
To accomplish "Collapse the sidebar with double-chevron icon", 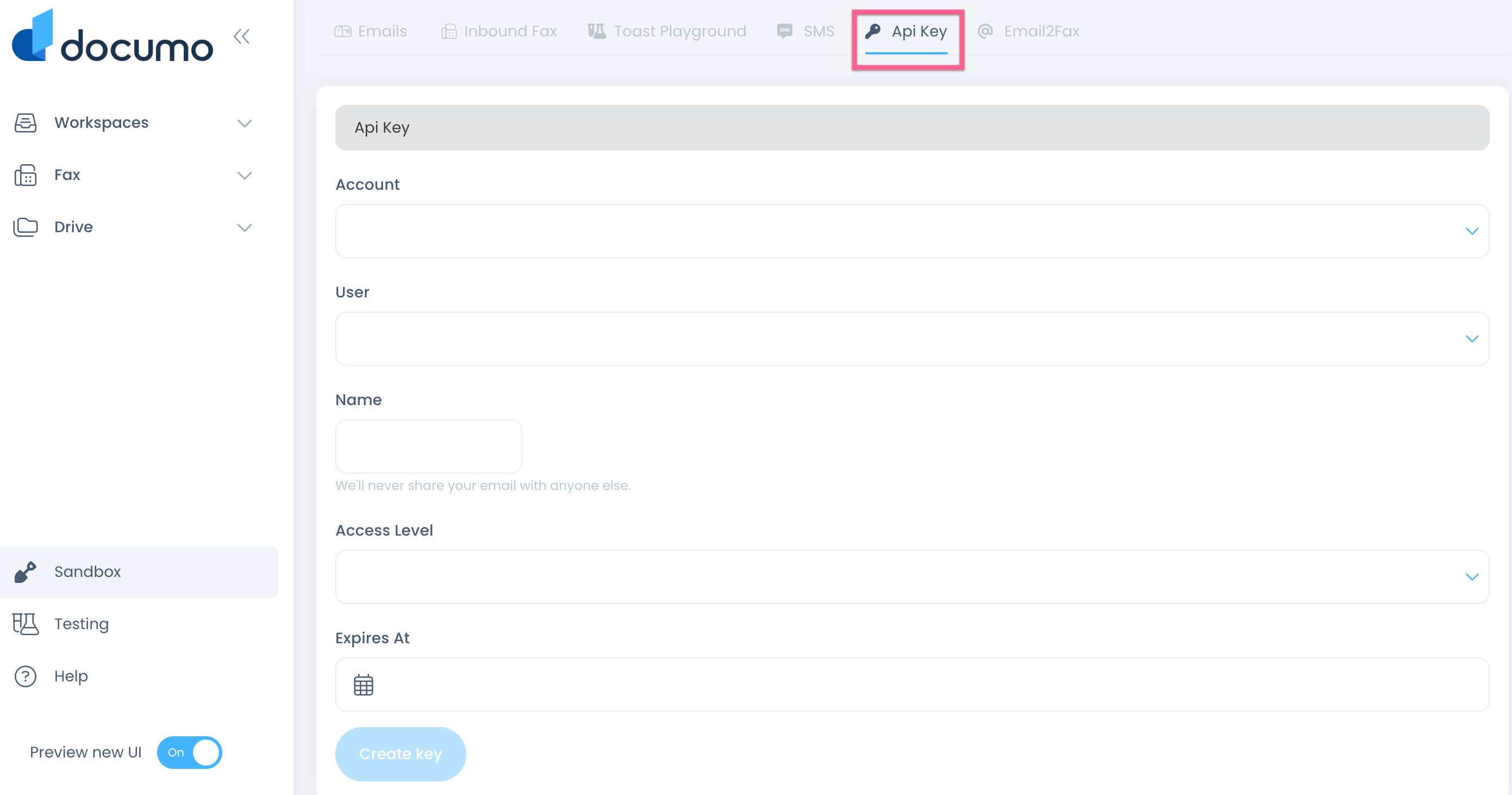I will pos(241,36).
